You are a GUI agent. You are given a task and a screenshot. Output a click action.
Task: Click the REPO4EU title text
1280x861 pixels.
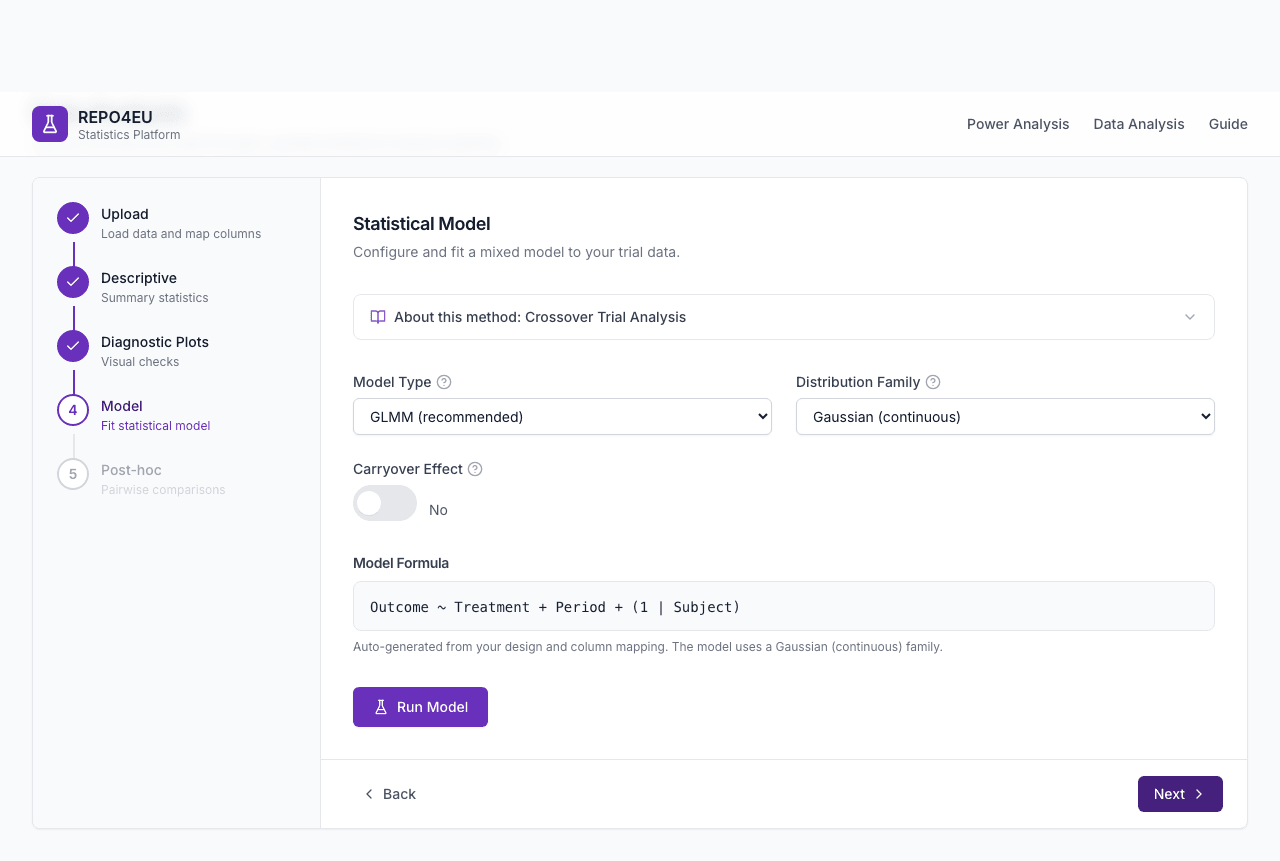115,117
